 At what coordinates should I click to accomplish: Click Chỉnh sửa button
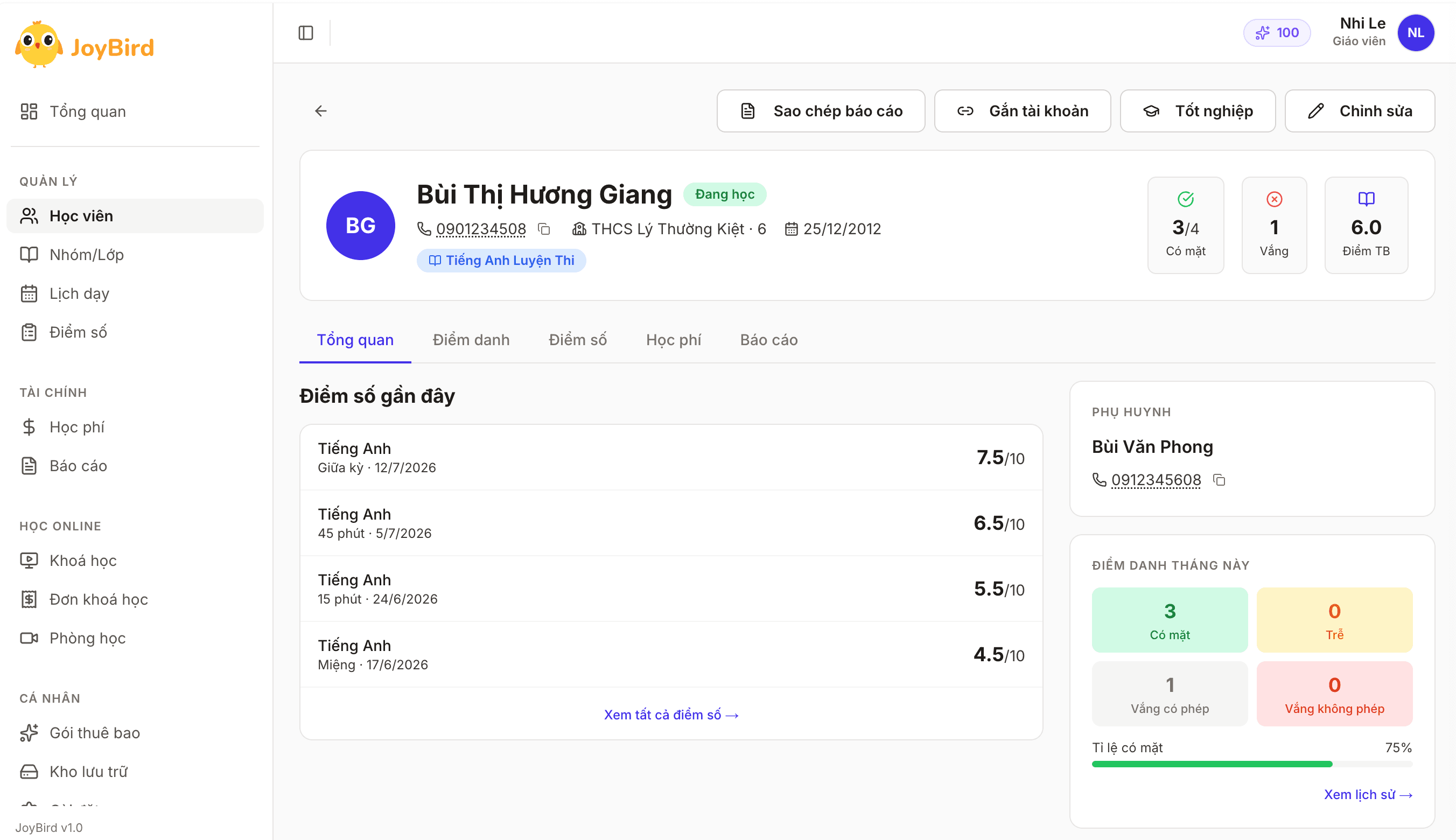[x=1360, y=111]
